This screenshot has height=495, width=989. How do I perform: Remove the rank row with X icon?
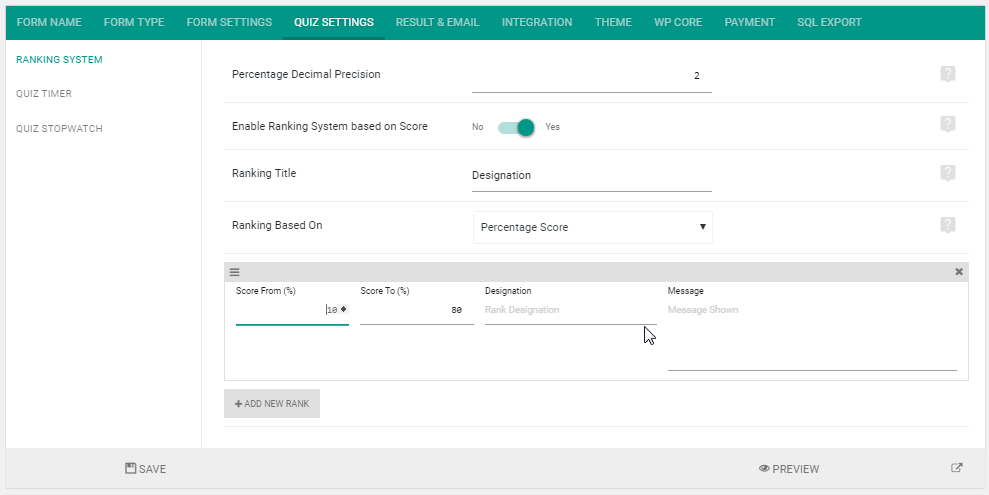pyautogui.click(x=959, y=272)
